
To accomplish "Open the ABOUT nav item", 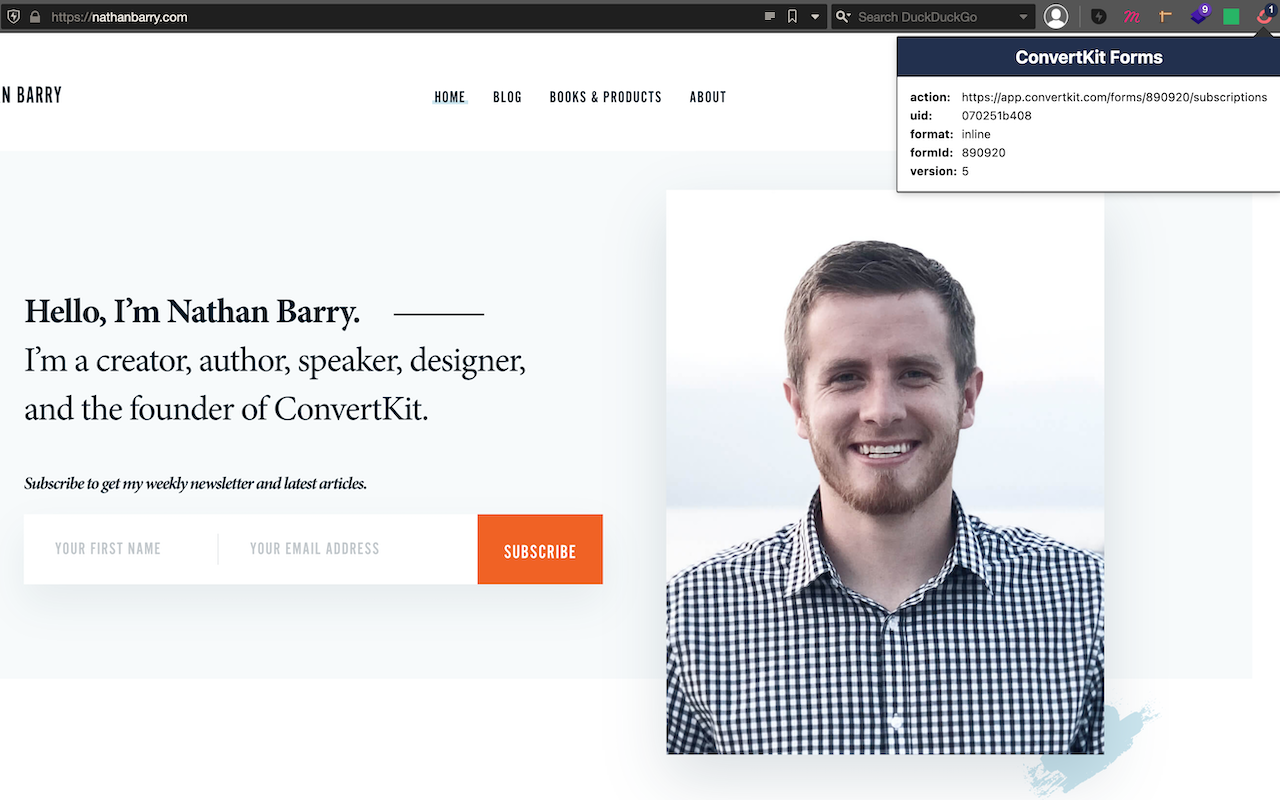I will 708,97.
